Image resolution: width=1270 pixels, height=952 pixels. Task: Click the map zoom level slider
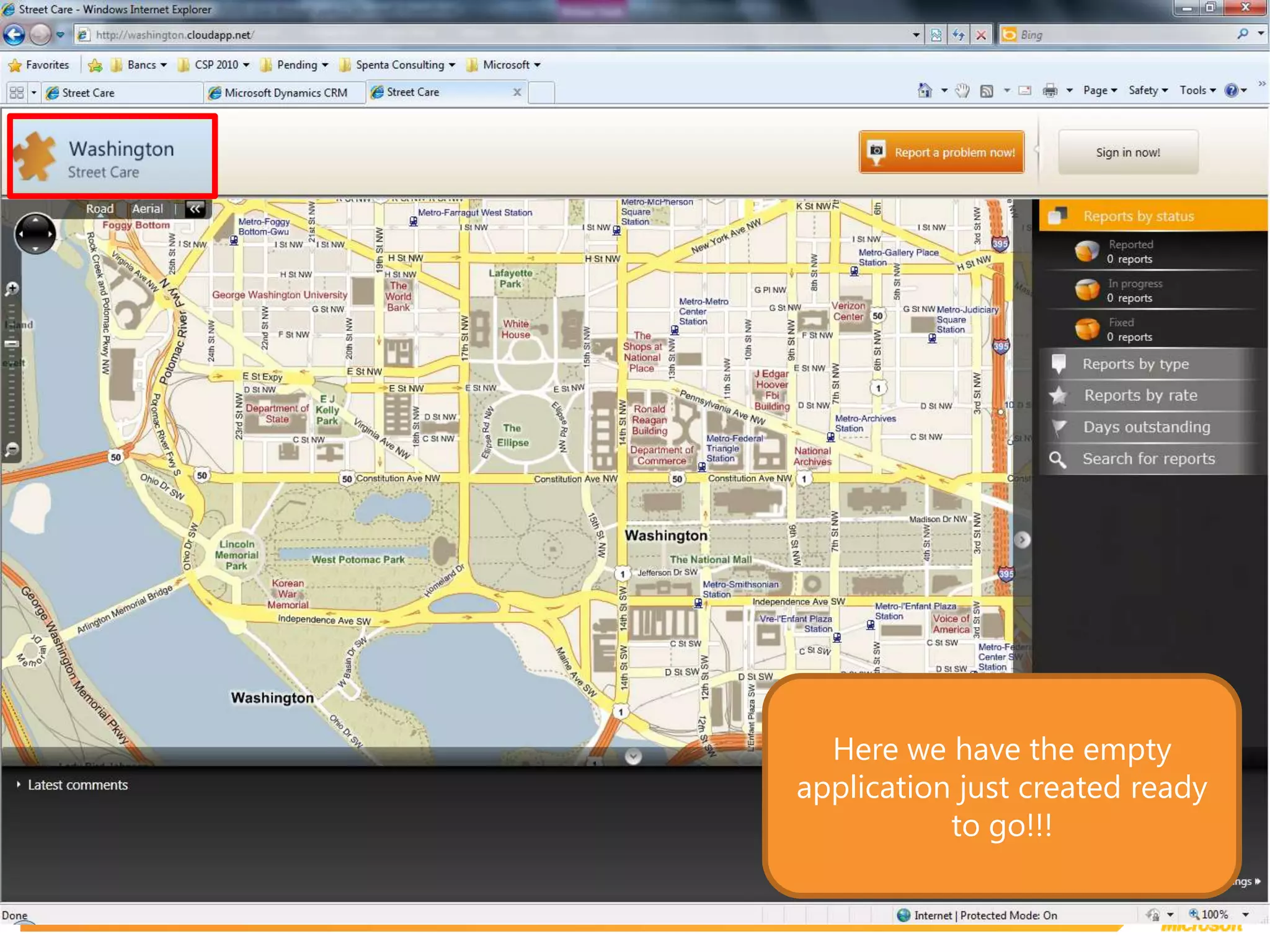(11, 344)
